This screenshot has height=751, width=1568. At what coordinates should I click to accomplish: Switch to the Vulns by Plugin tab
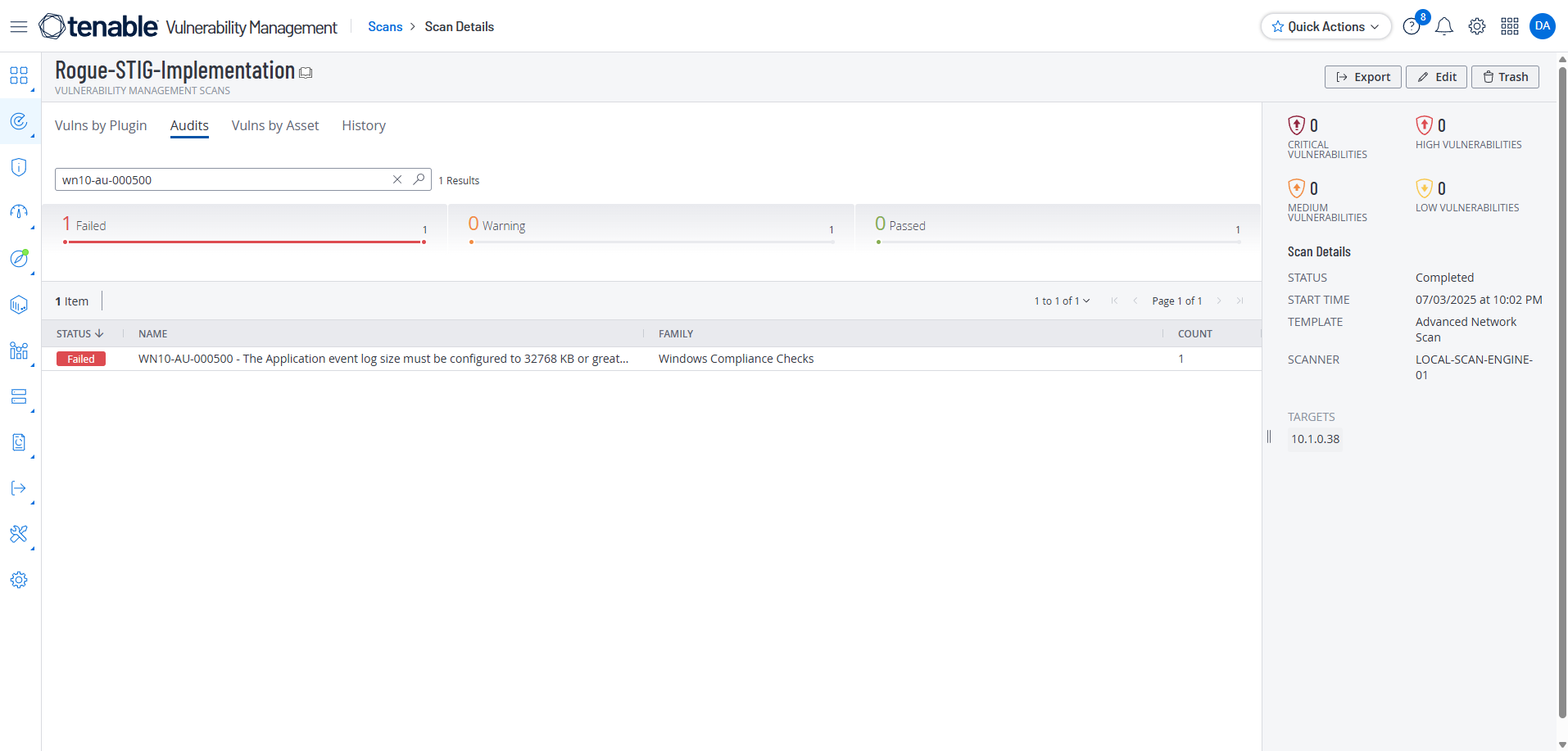[x=101, y=125]
